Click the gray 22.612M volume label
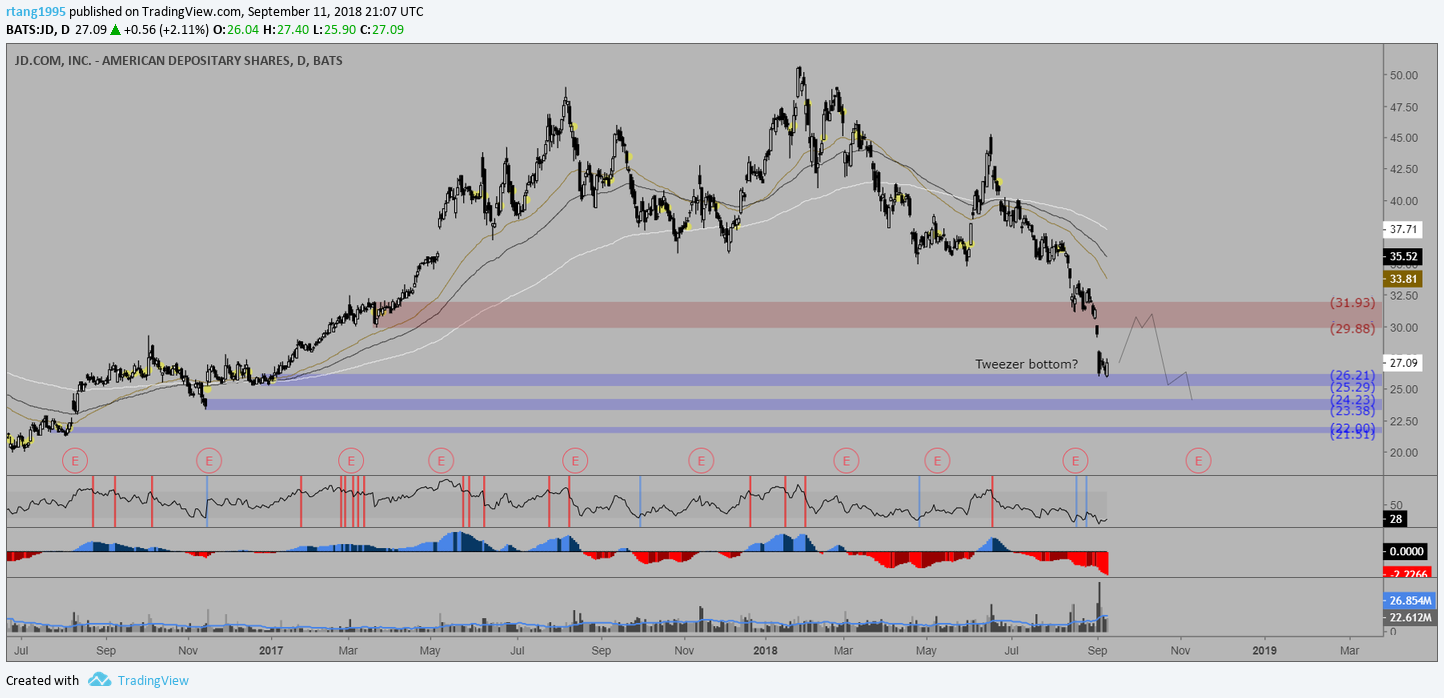 click(1410, 618)
